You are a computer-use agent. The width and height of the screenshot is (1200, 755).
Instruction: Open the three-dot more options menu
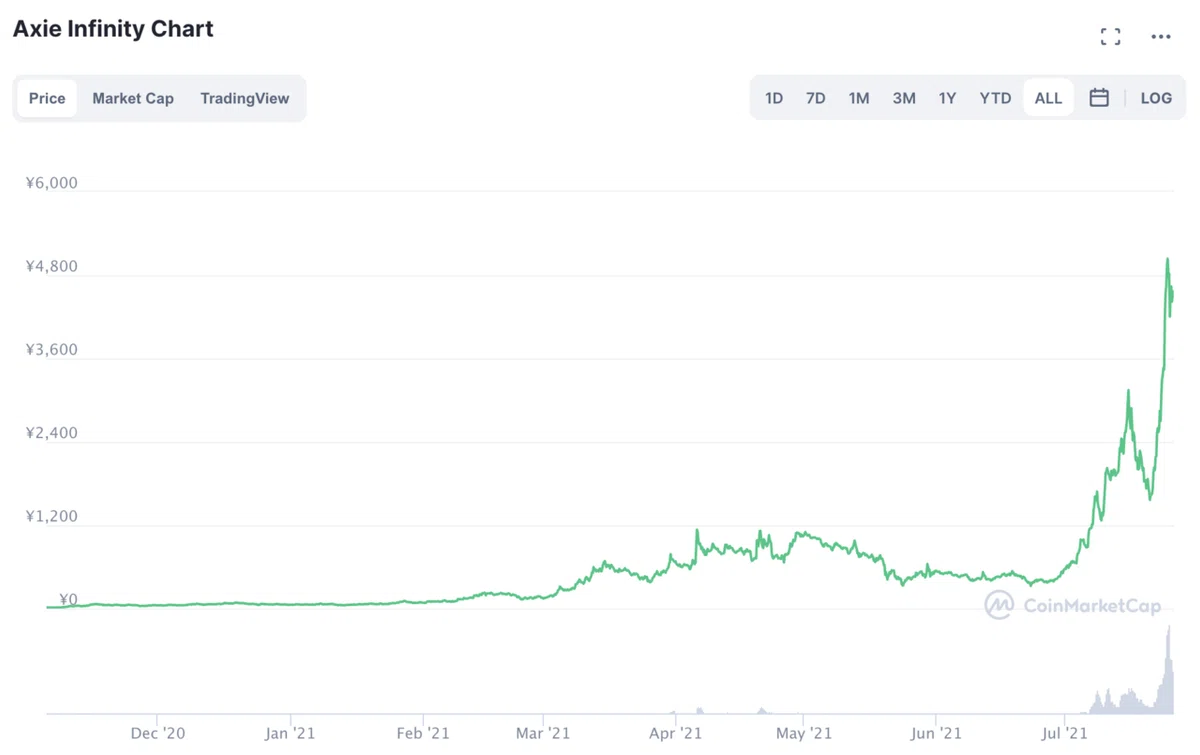click(x=1160, y=37)
